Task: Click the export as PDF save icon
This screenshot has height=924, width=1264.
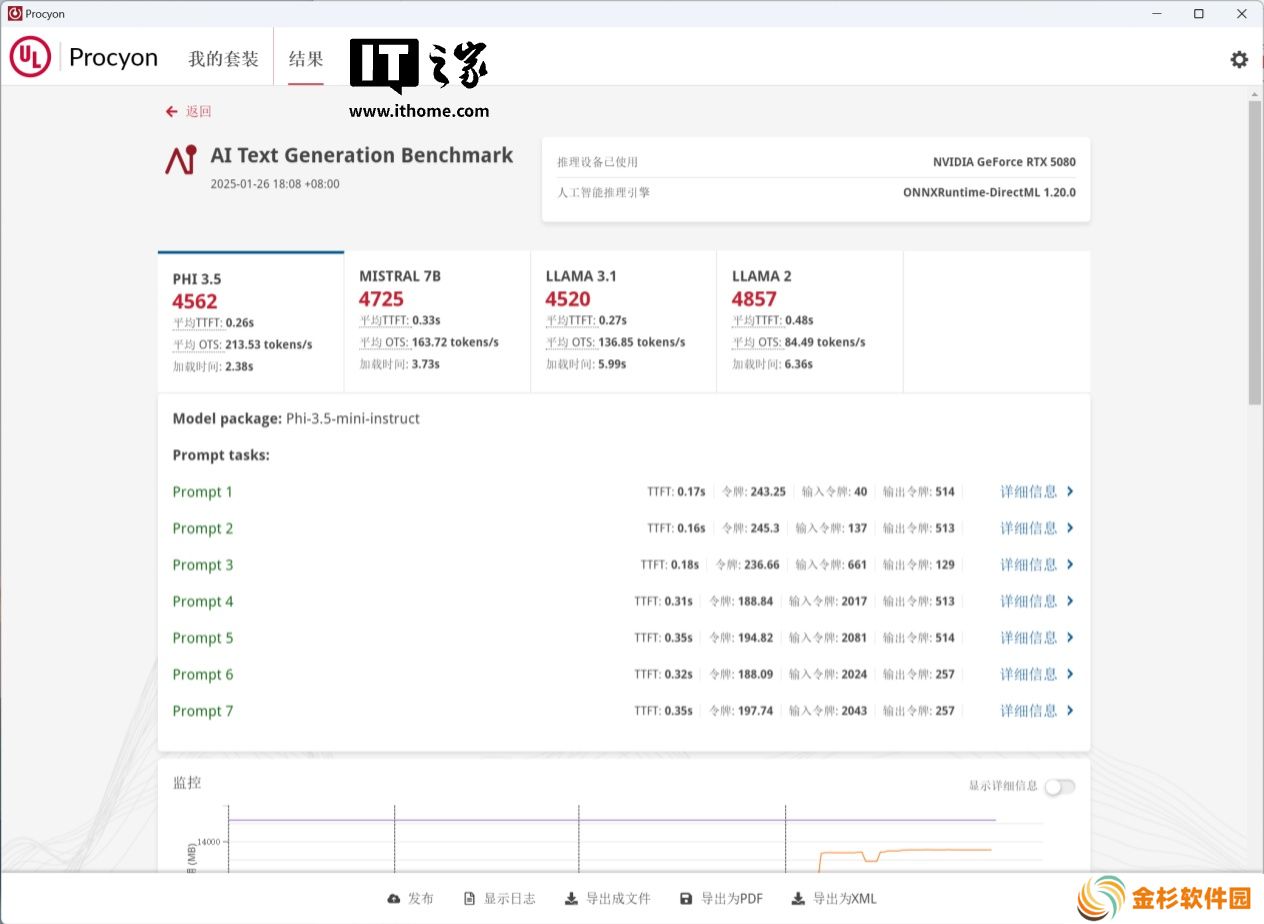Action: coord(686,899)
